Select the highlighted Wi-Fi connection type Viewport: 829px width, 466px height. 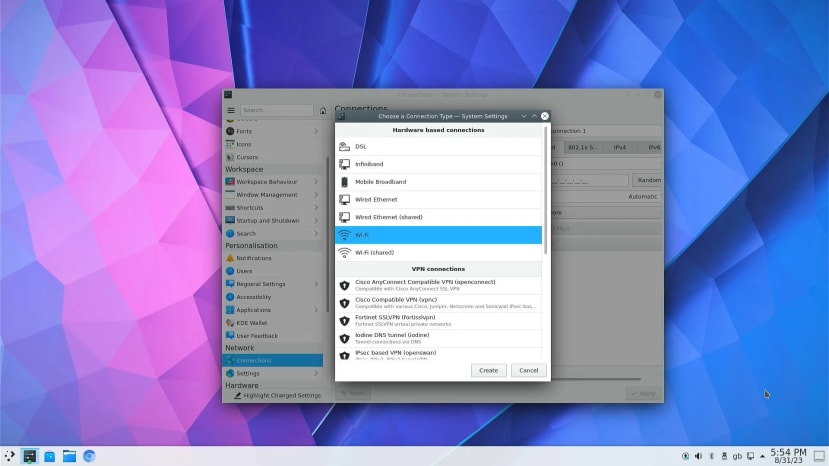point(438,235)
